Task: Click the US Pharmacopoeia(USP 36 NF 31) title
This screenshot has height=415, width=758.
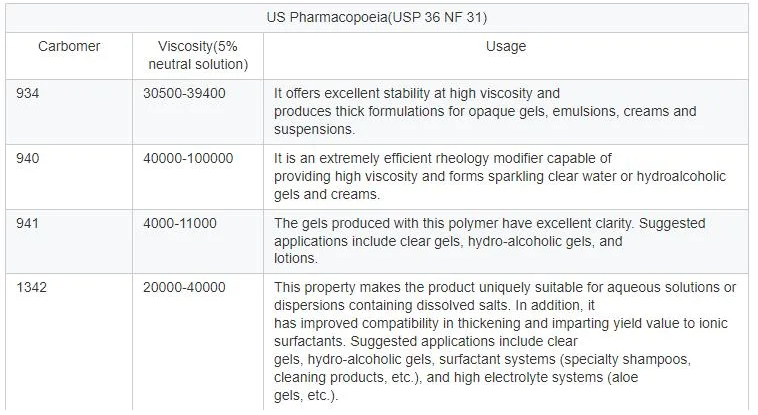Action: [377, 17]
